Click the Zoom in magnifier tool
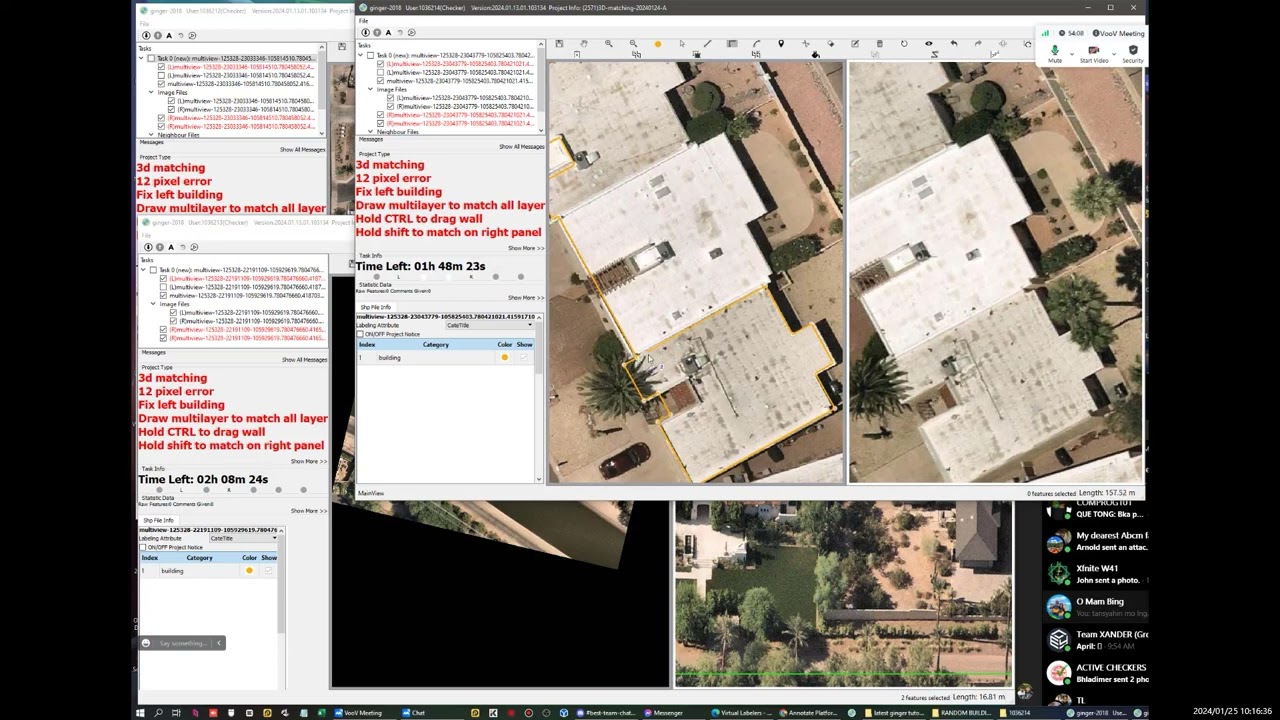This screenshot has height=720, width=1280. (x=609, y=44)
